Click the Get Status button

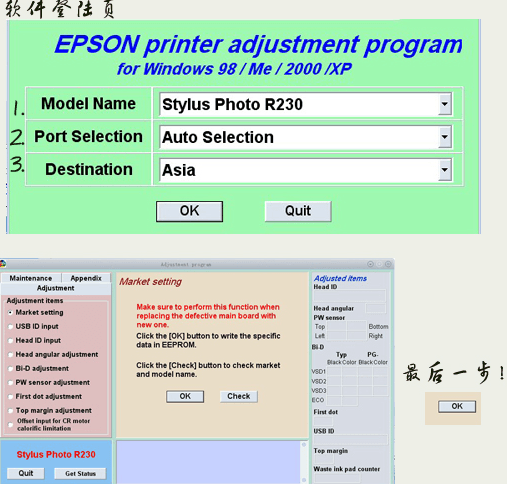click(80, 474)
